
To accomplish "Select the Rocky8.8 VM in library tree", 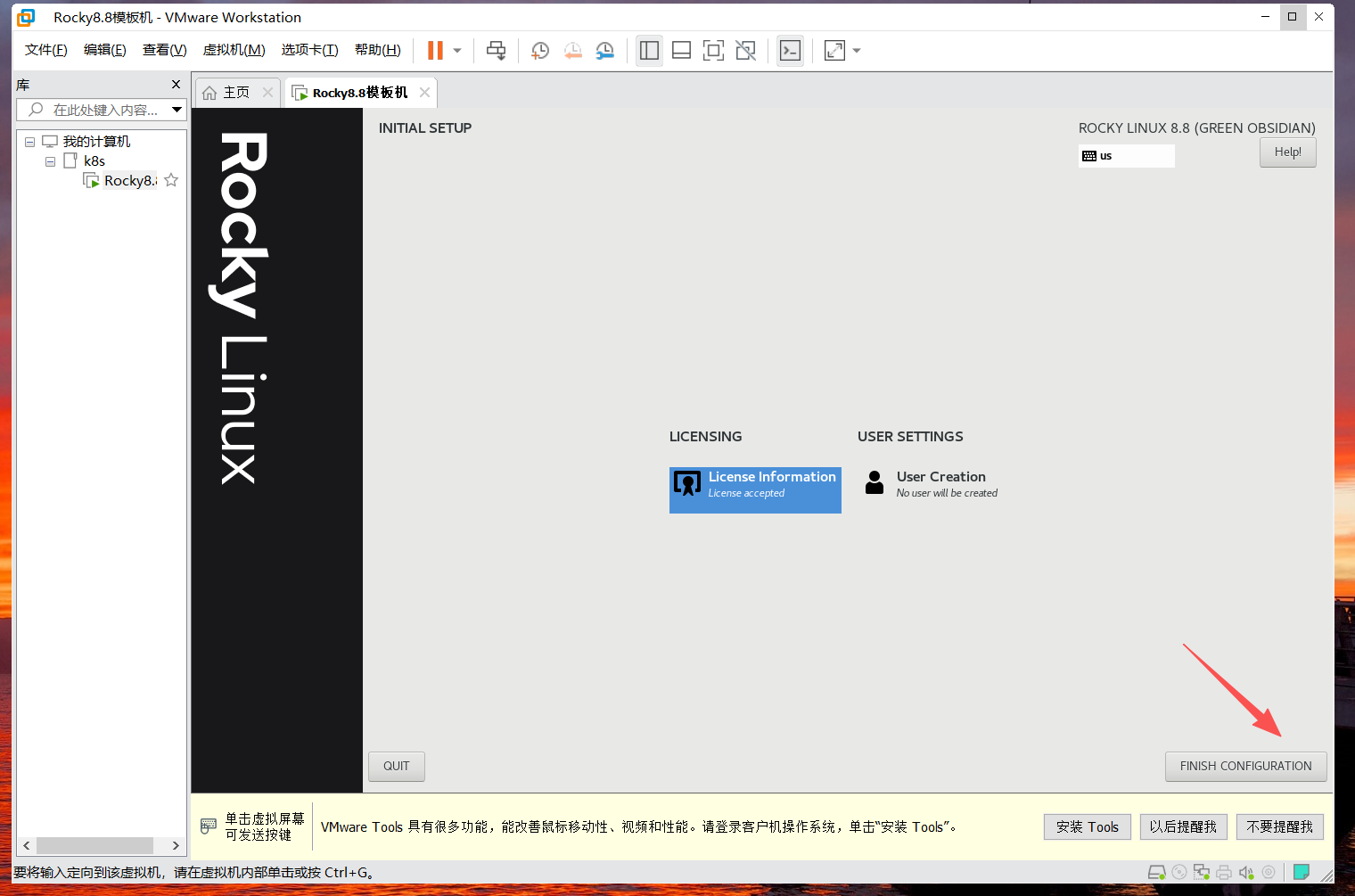I will point(130,181).
